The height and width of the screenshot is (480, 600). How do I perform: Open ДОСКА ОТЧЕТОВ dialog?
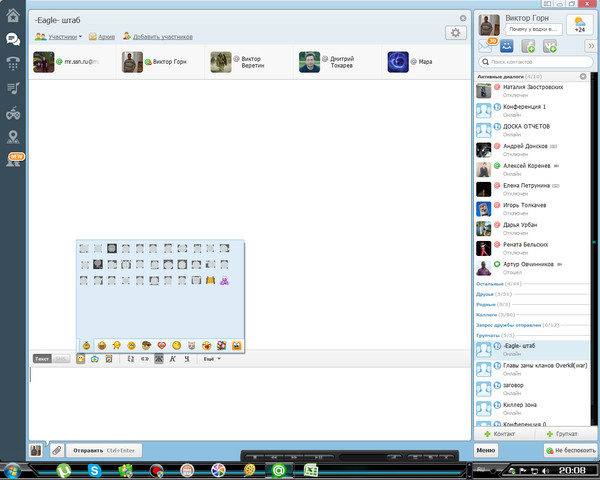(532, 130)
